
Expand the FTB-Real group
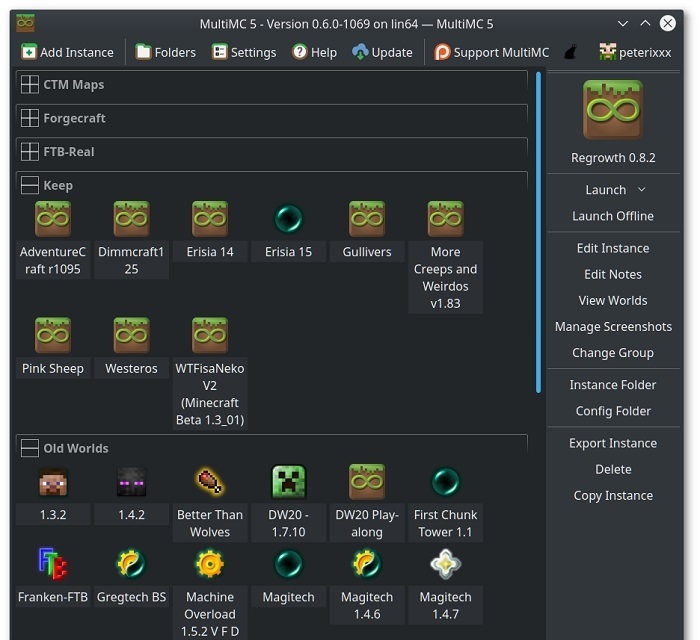click(30, 152)
